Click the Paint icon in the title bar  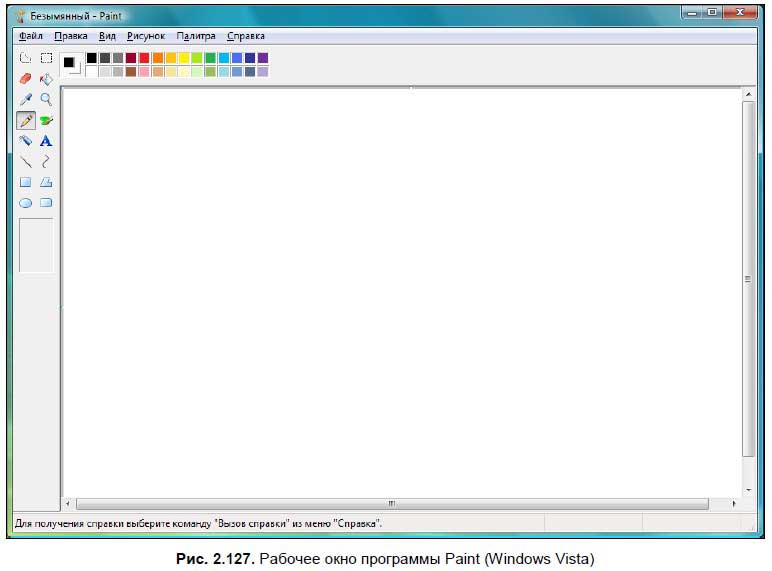[20, 16]
